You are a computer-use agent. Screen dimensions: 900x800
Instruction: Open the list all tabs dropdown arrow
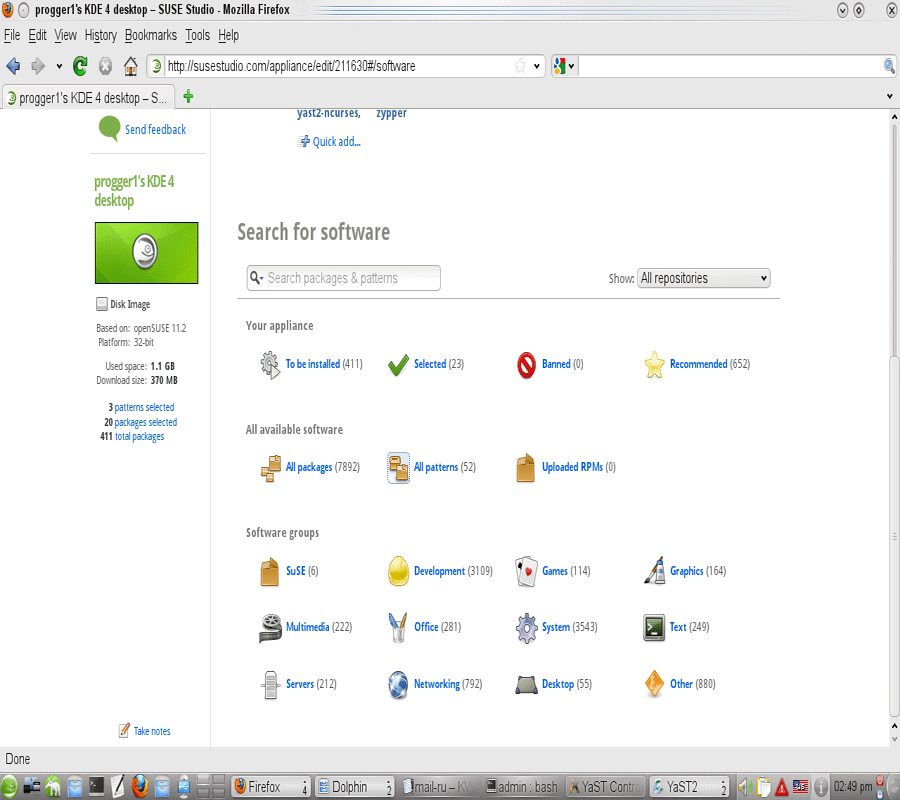(889, 96)
